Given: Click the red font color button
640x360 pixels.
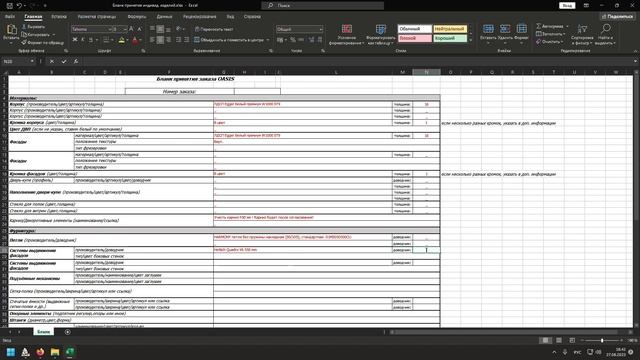Looking at the screenshot, I should point(136,40).
